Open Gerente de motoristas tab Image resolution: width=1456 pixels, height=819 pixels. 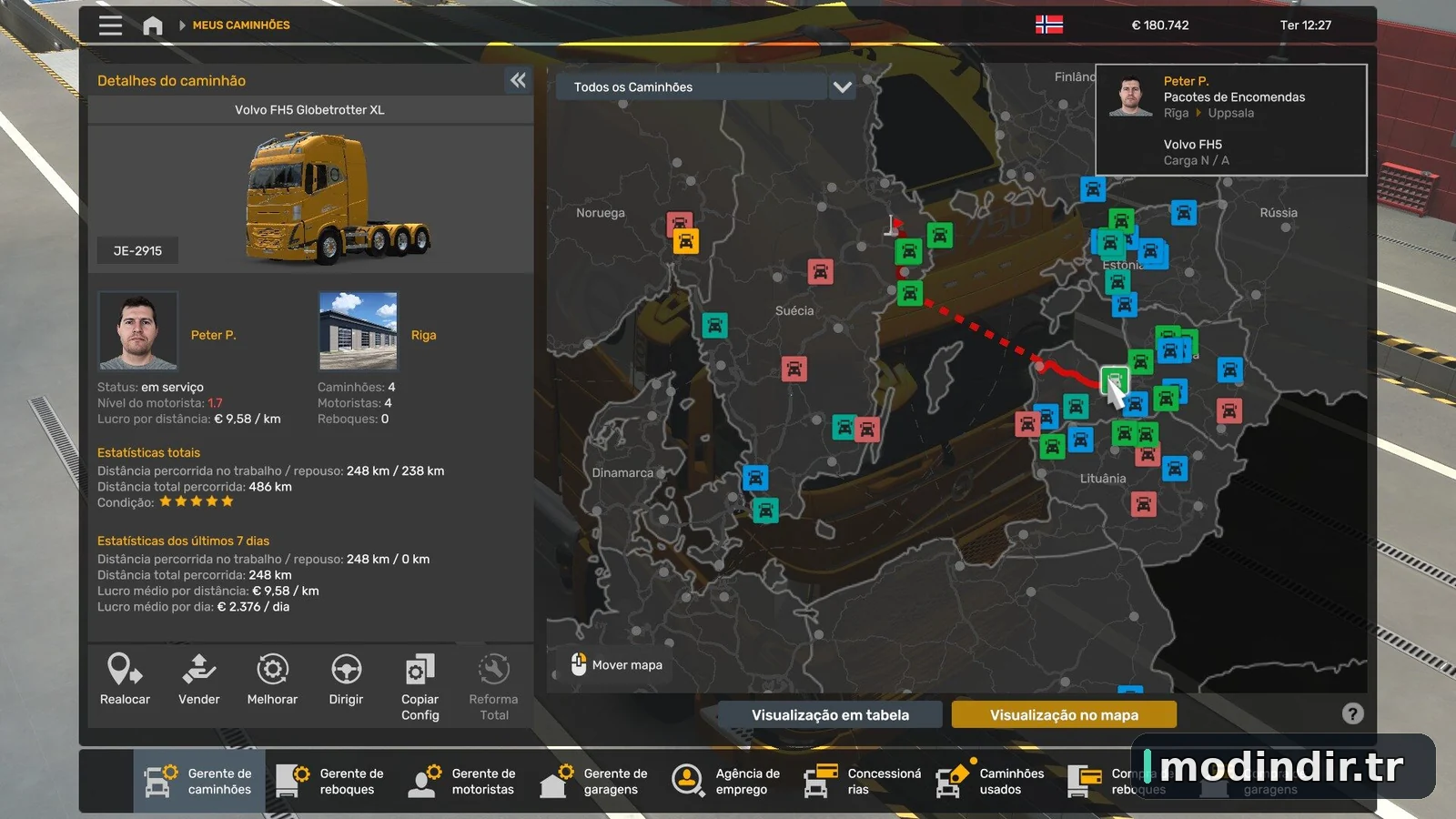click(x=463, y=781)
